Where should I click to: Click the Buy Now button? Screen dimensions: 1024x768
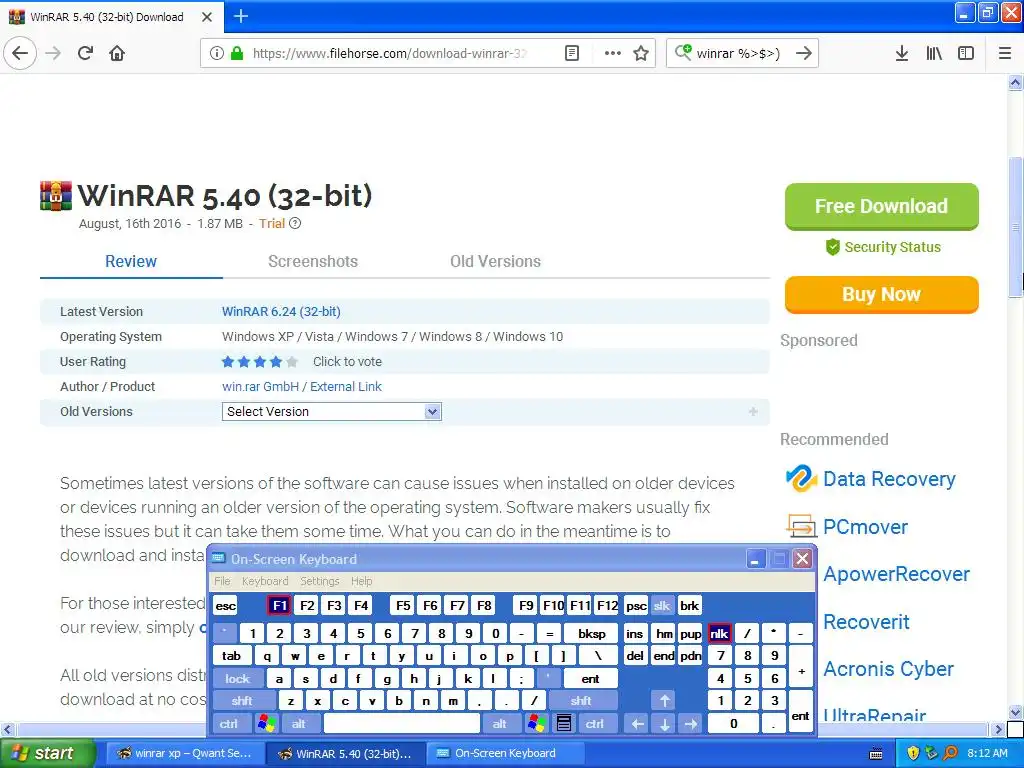(882, 295)
